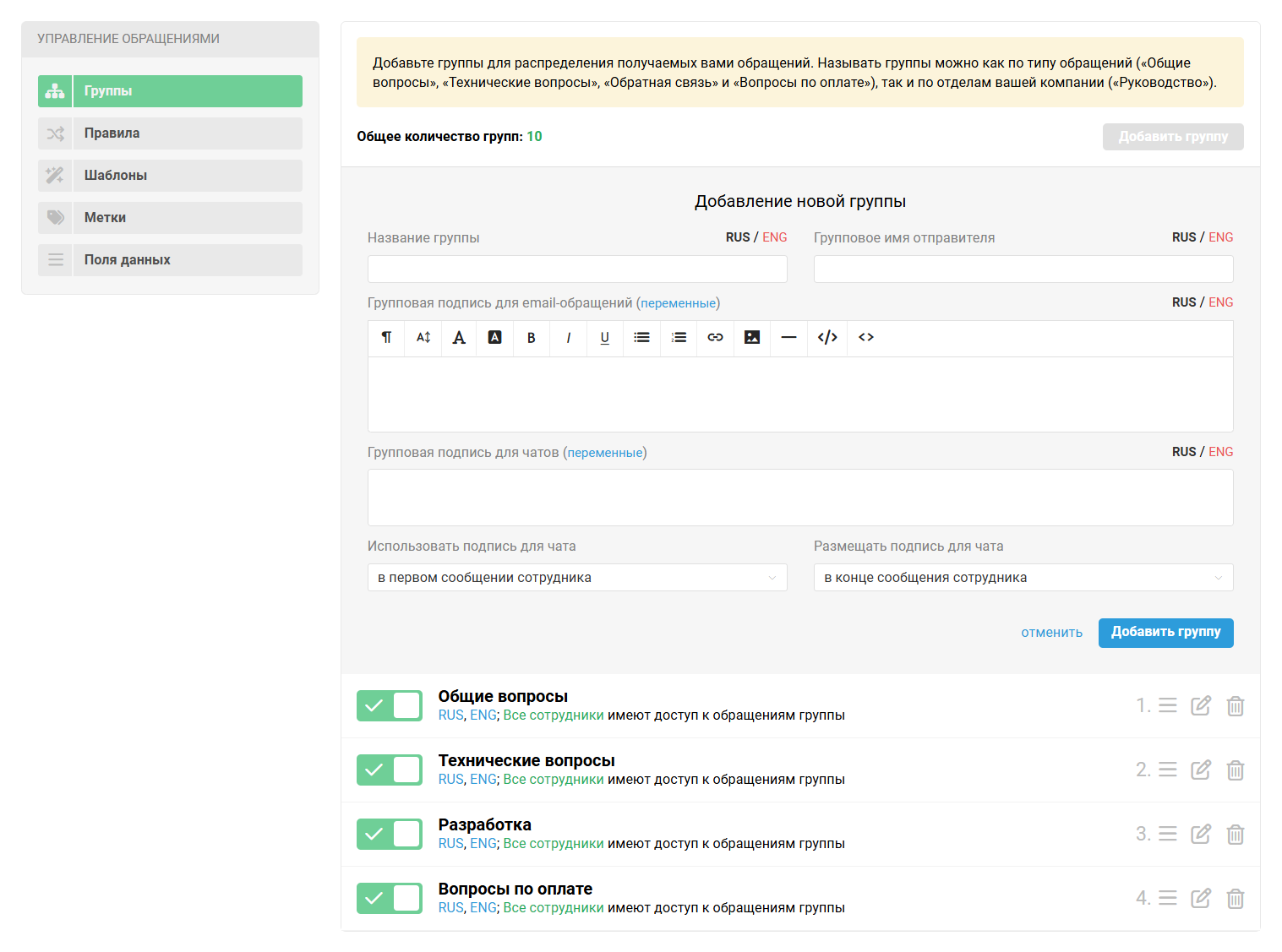Image resolution: width=1282 pixels, height=952 pixels.
Task: Click the blue Добавить группу button
Action: click(x=1165, y=633)
